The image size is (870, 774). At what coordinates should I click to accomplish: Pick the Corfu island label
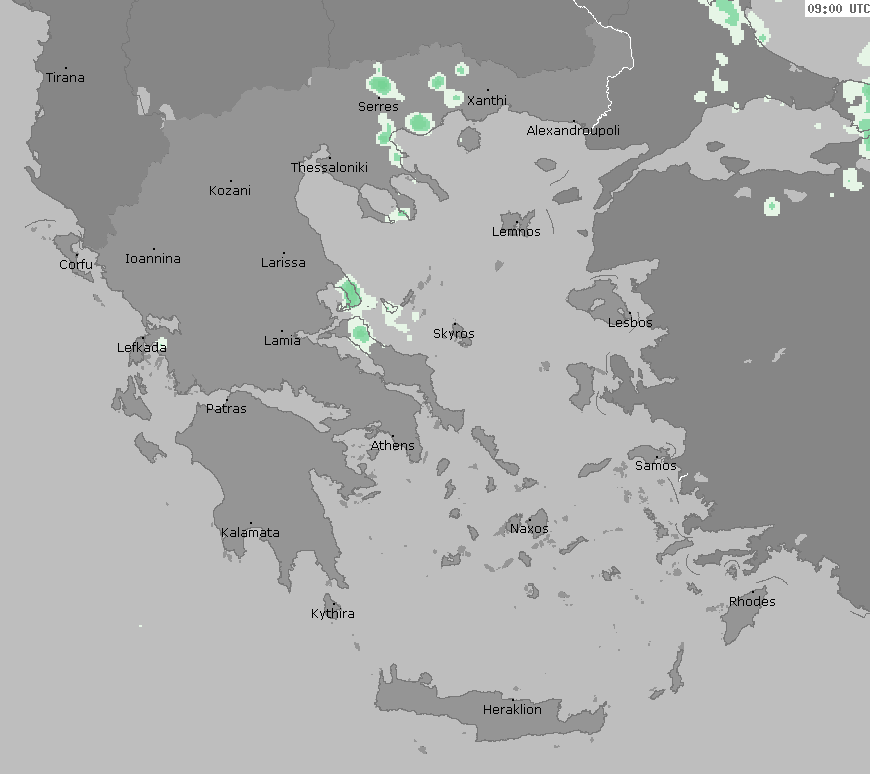coord(76,265)
